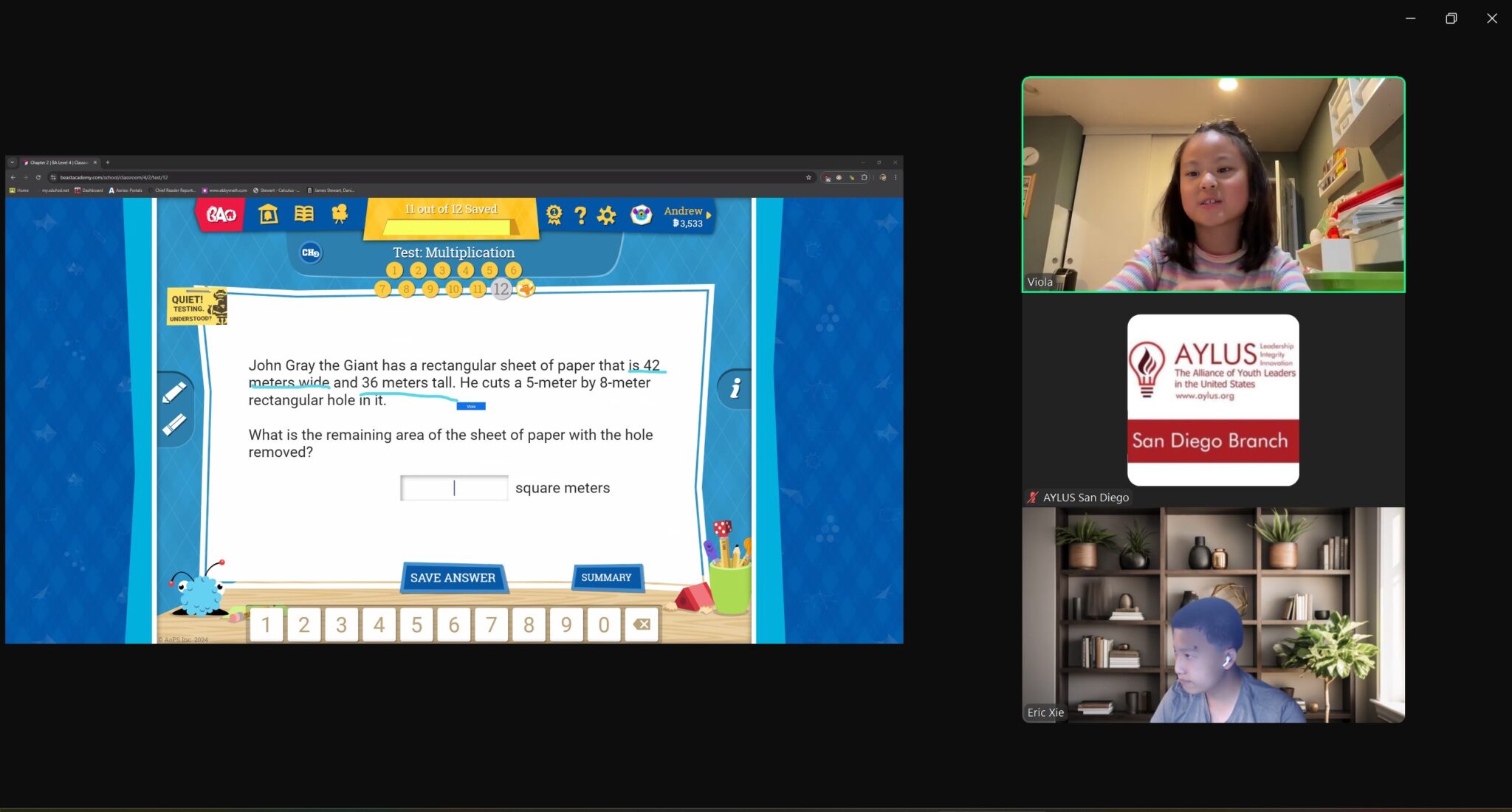This screenshot has height=812, width=1512.
Task: Go to test question 9
Action: click(430, 289)
